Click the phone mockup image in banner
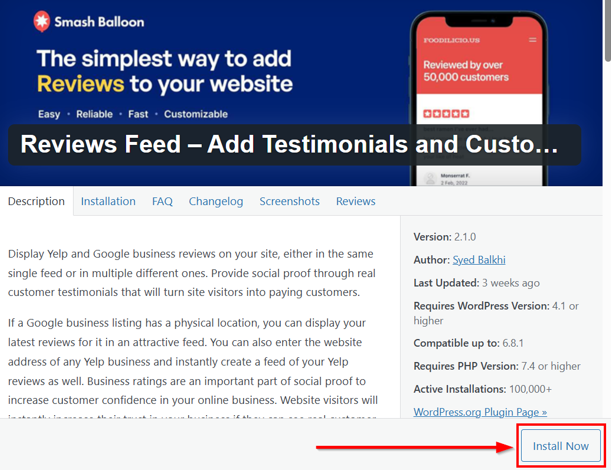This screenshot has width=611, height=472. [479, 97]
